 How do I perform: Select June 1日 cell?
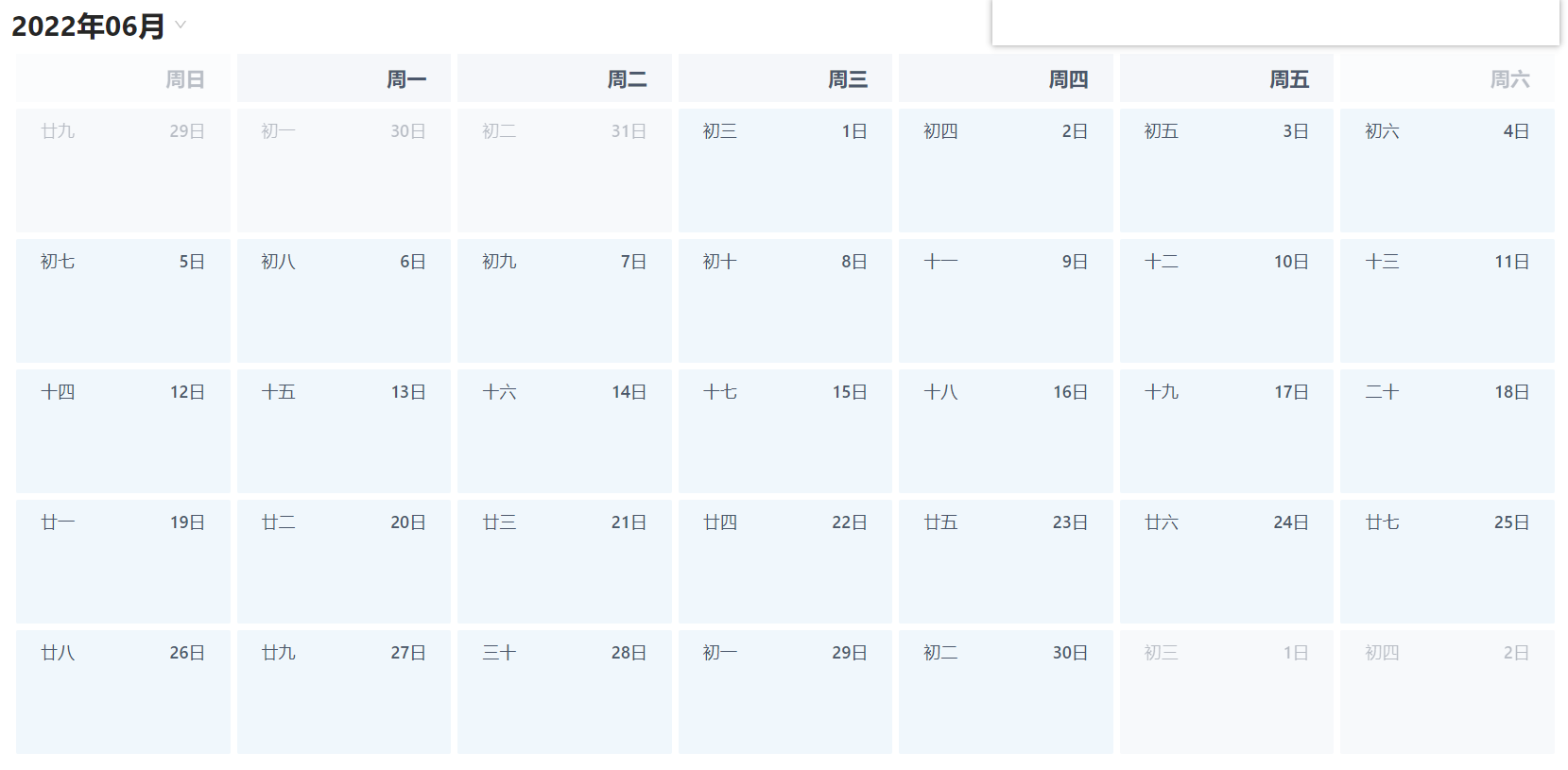784,170
